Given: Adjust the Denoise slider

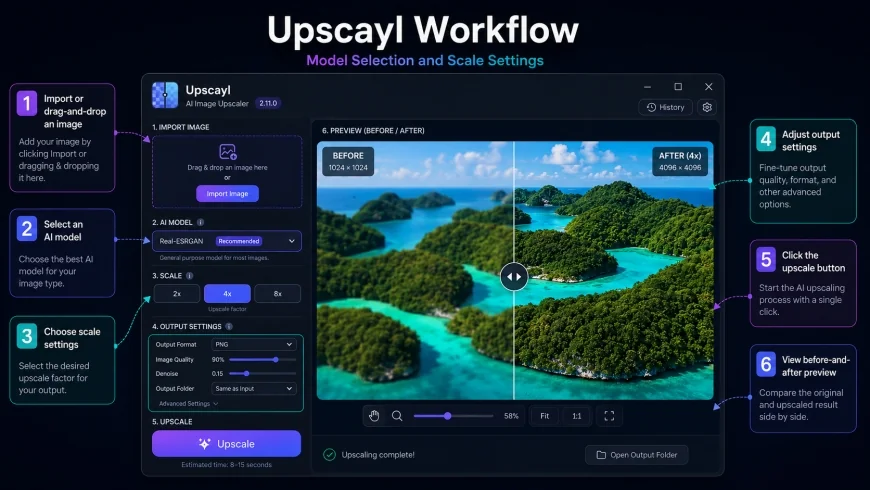Looking at the screenshot, I should pos(262,373).
